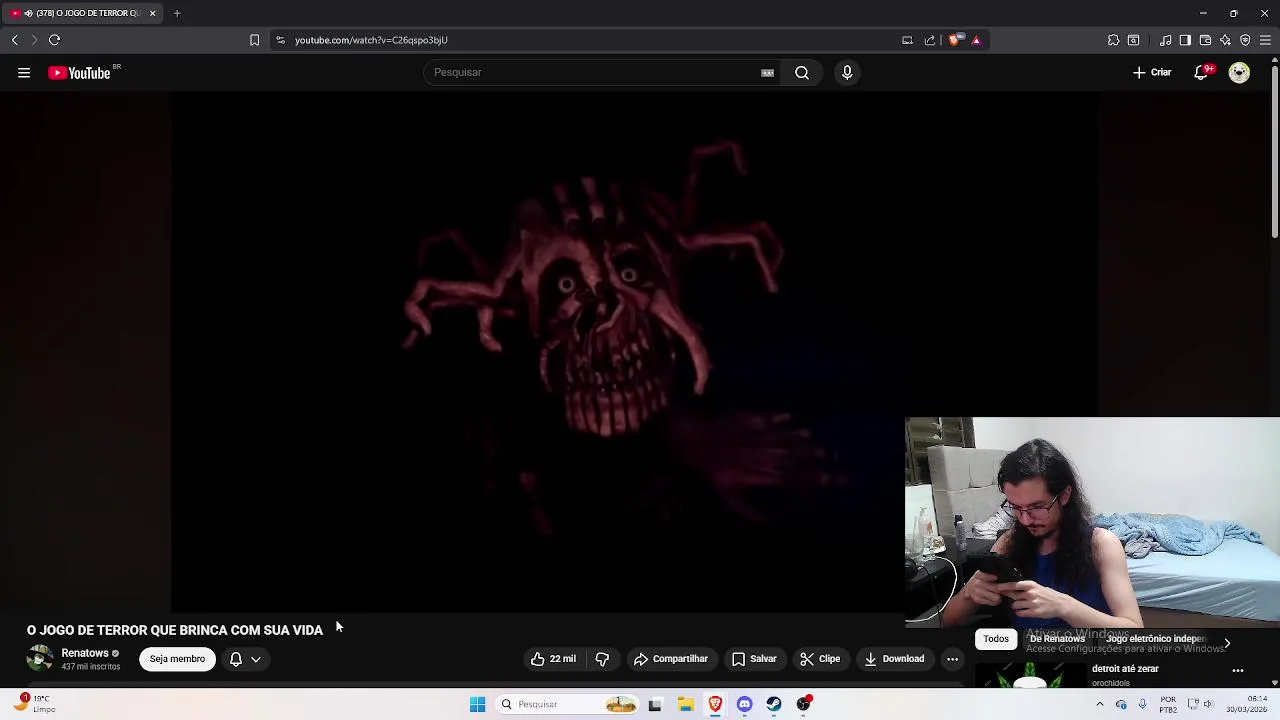Close the YouTube tab
This screenshot has height=720, width=1280.
pos(152,13)
